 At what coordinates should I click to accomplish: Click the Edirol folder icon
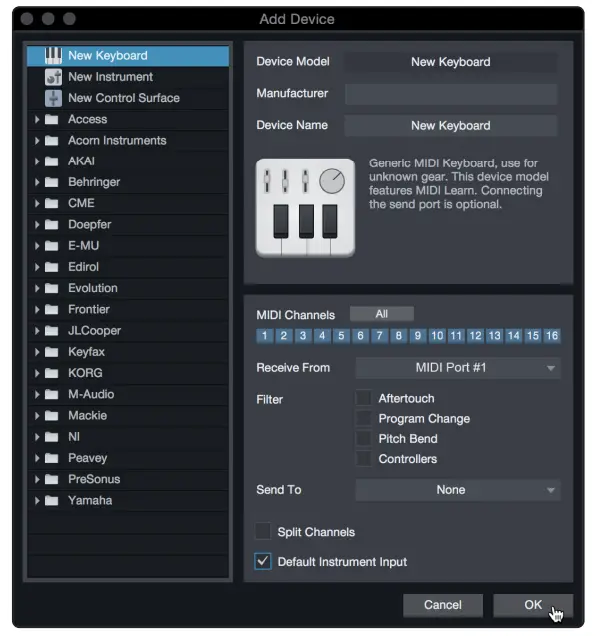51,267
